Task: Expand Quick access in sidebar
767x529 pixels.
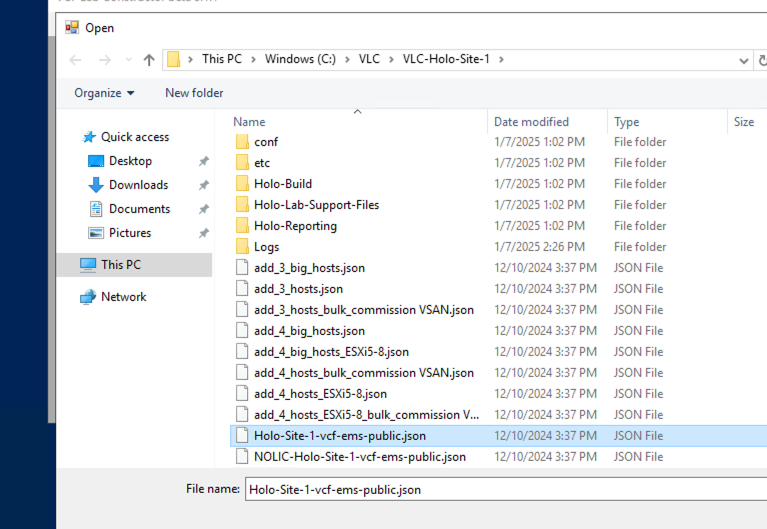Action: pyautogui.click(x=134, y=137)
